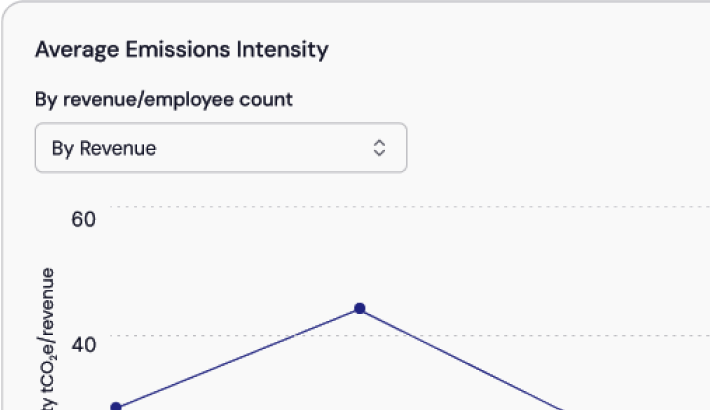Click the Average Emissions Intensity heading
Image resolution: width=710 pixels, height=410 pixels.
[x=181, y=49]
